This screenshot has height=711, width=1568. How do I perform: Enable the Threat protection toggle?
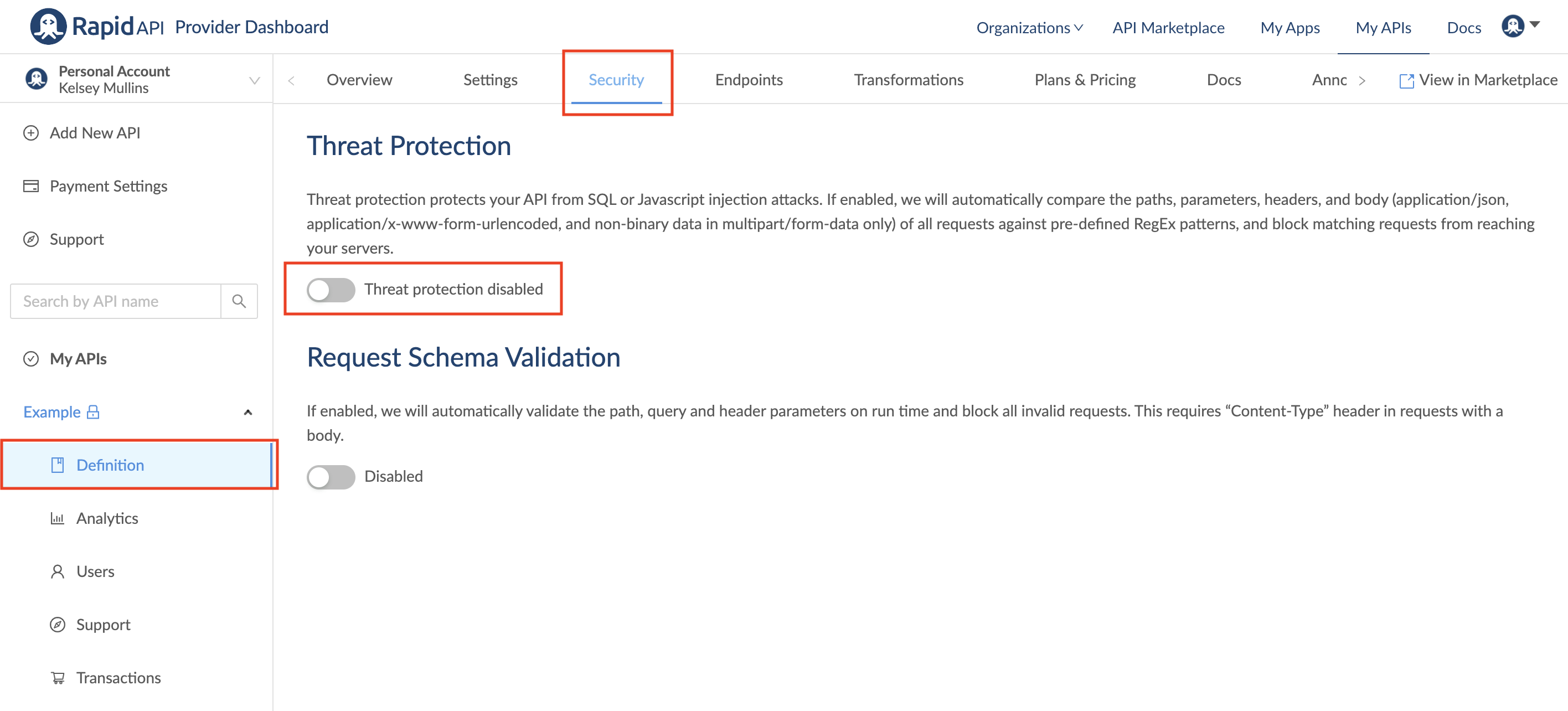(331, 289)
